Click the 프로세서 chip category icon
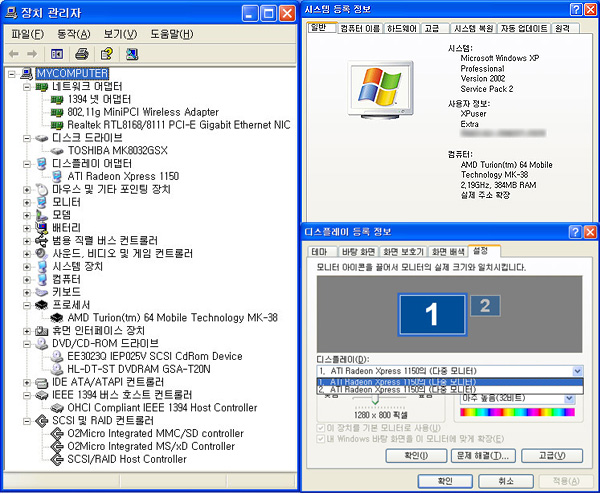 [41, 305]
